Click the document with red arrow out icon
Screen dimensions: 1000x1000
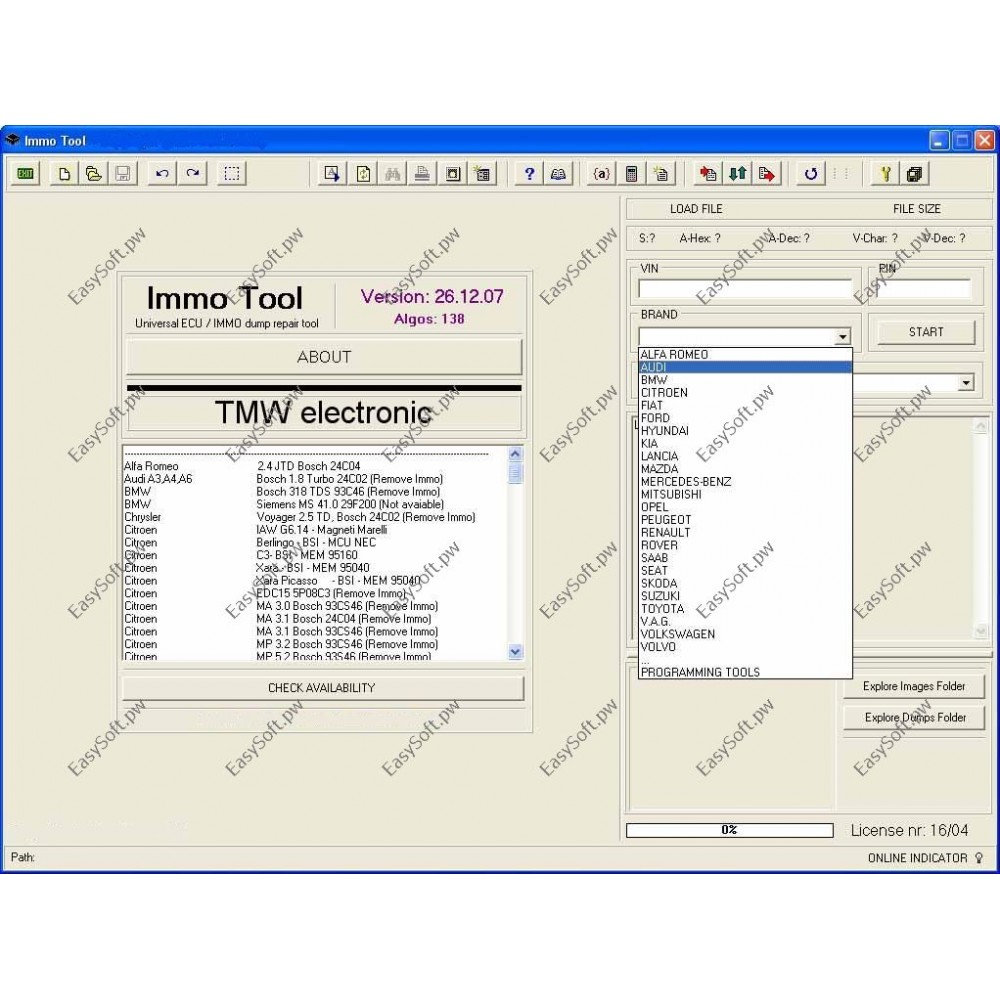point(767,173)
